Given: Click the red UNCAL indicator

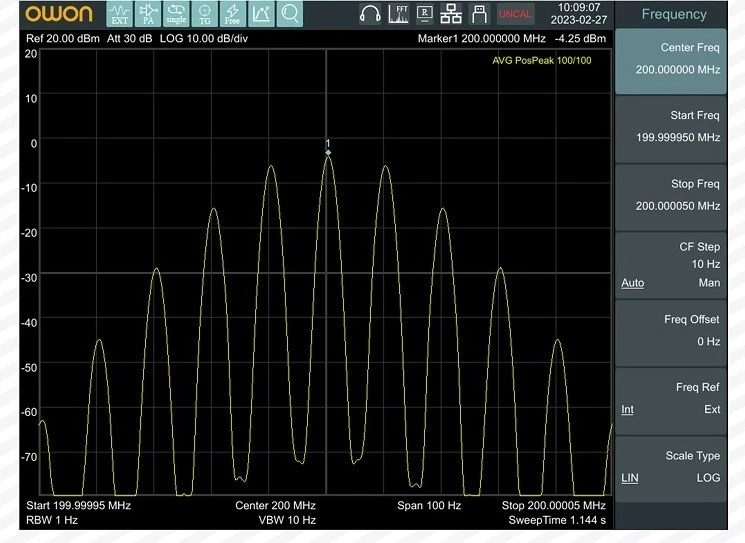Looking at the screenshot, I should click(515, 14).
